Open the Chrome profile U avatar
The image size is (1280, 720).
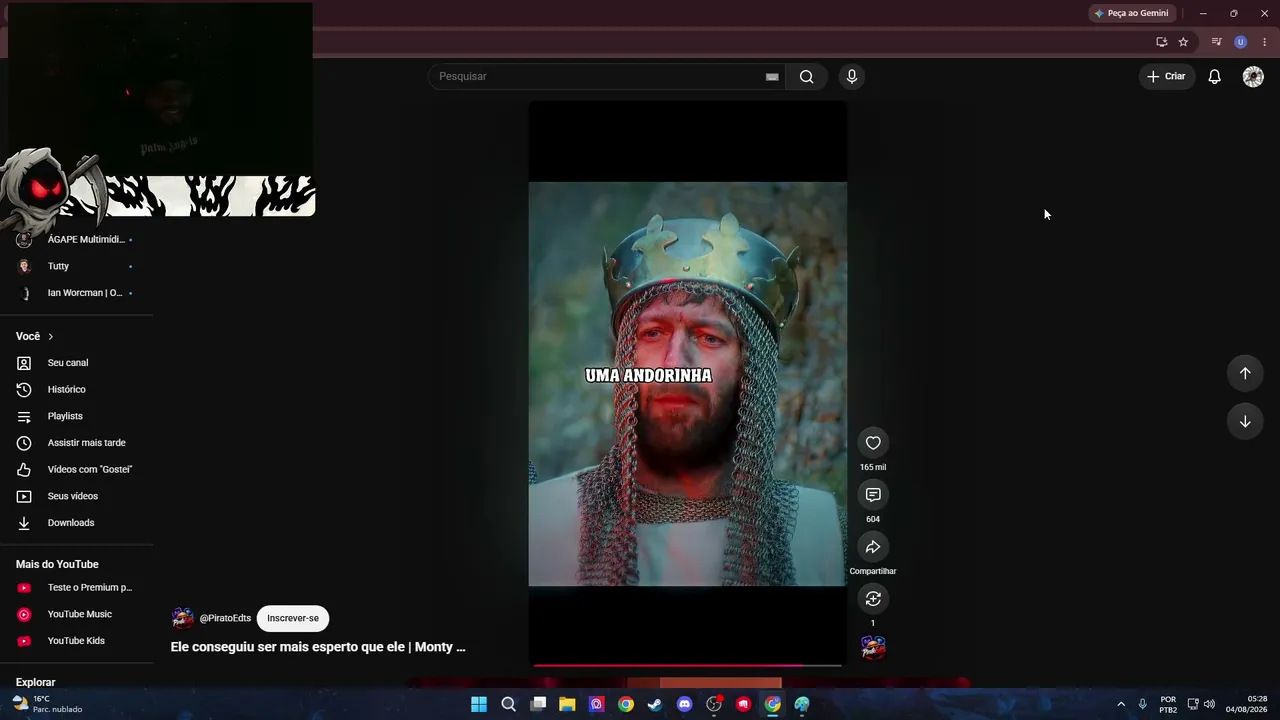click(1241, 42)
